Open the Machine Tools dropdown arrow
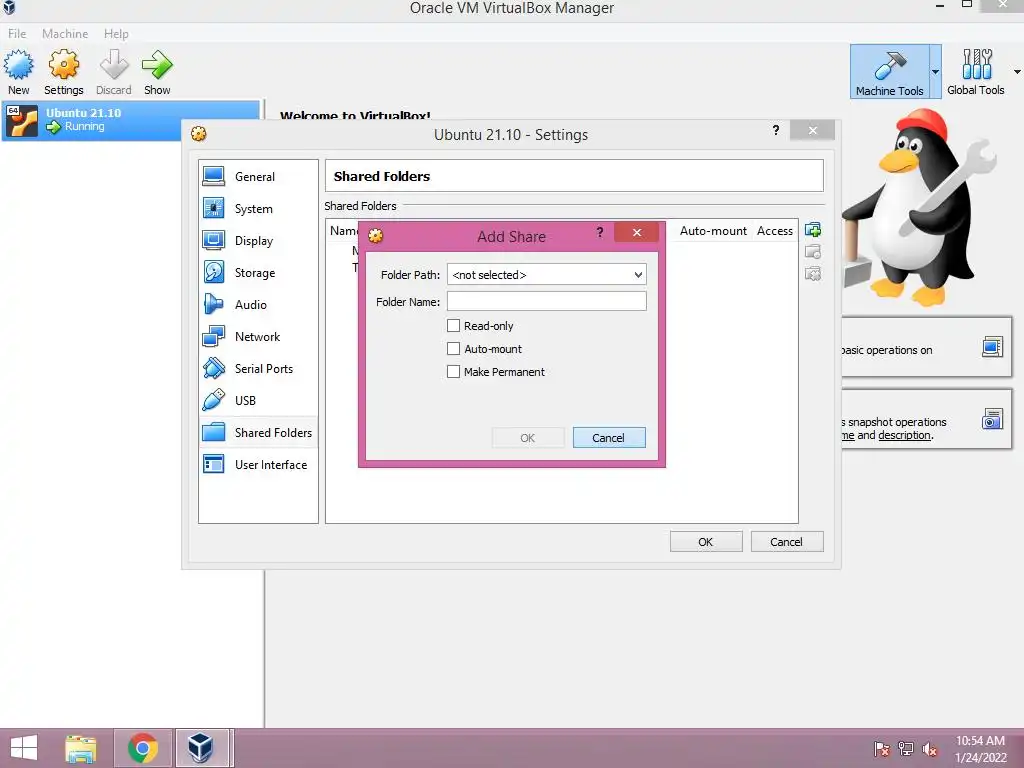 click(935, 72)
